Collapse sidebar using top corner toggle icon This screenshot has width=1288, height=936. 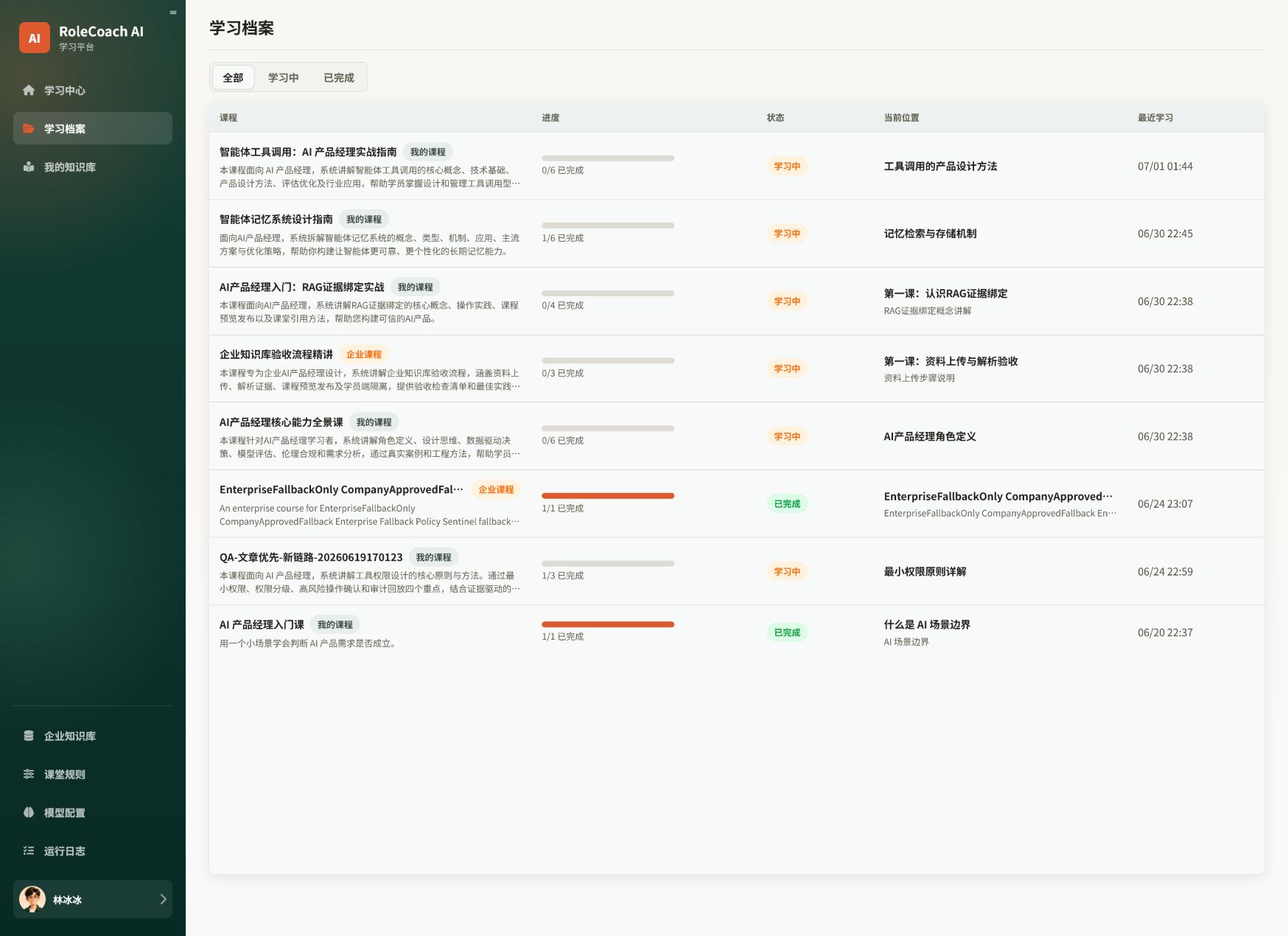[173, 13]
